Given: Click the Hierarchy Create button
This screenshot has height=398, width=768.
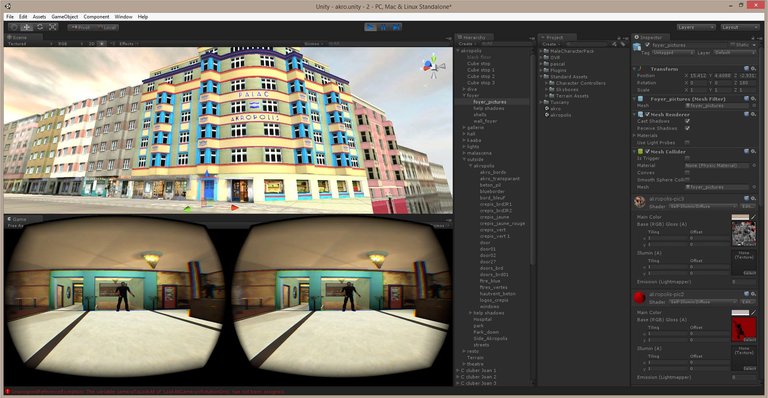Looking at the screenshot, I should click(467, 44).
